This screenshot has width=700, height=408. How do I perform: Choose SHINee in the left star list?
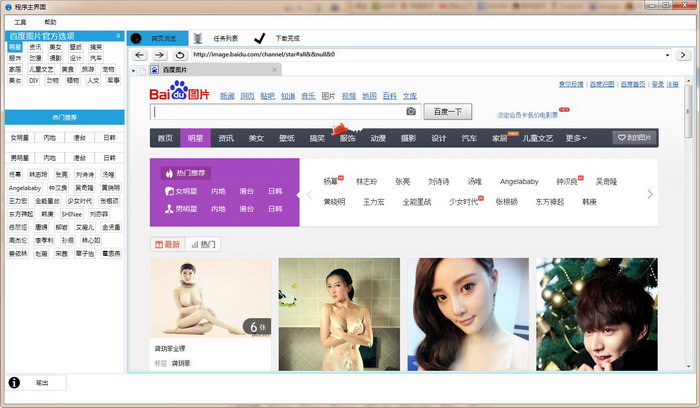(x=71, y=214)
